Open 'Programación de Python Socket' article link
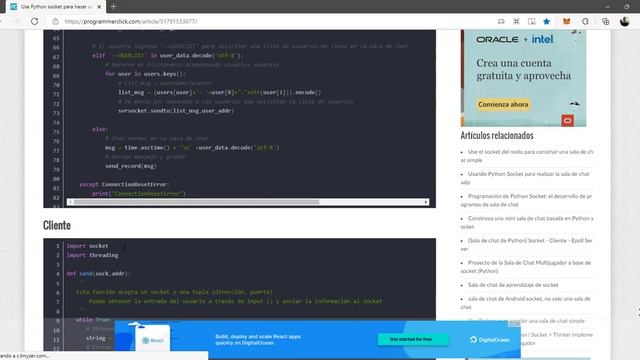640x360 pixels. tap(526, 200)
